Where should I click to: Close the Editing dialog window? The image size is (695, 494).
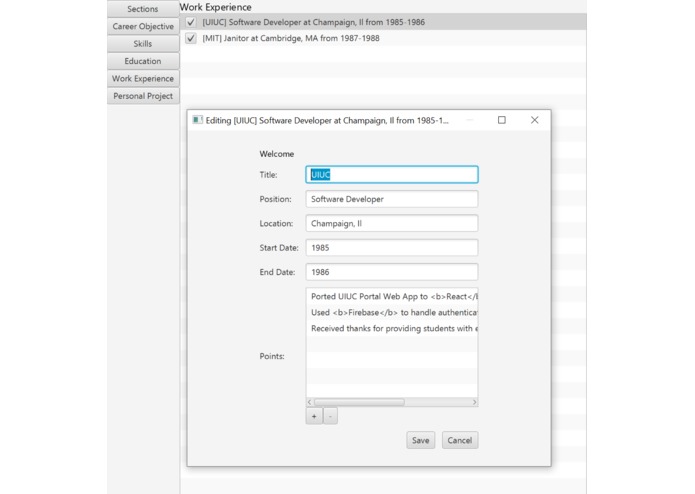coord(535,120)
